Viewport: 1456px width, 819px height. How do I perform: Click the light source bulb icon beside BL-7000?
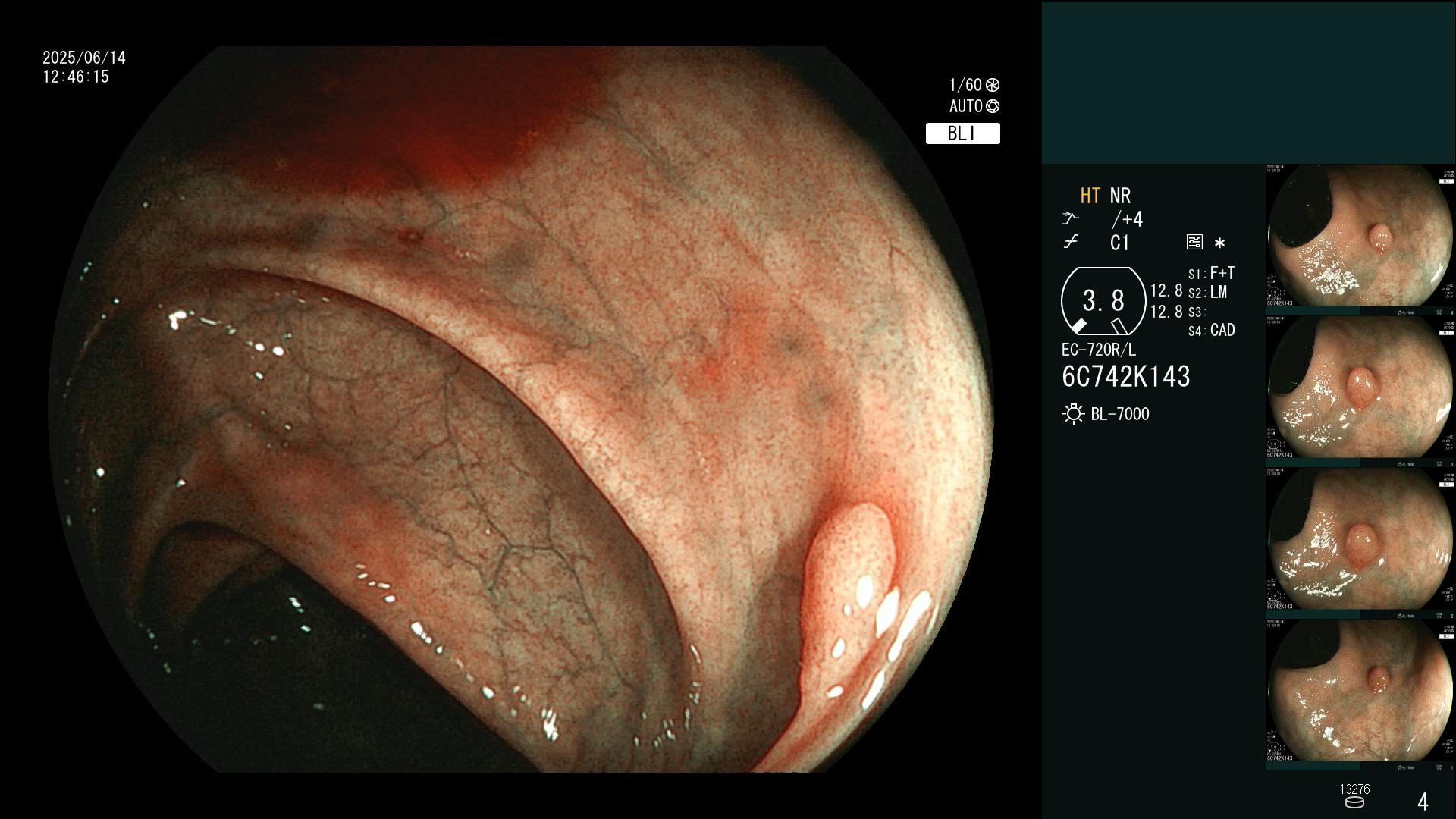[1074, 414]
